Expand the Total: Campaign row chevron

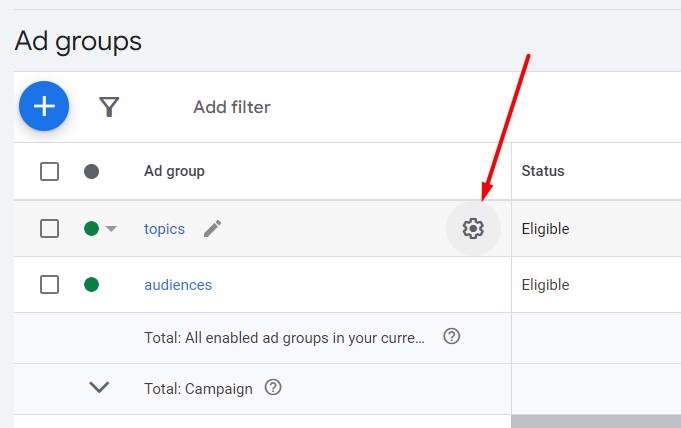coord(99,387)
